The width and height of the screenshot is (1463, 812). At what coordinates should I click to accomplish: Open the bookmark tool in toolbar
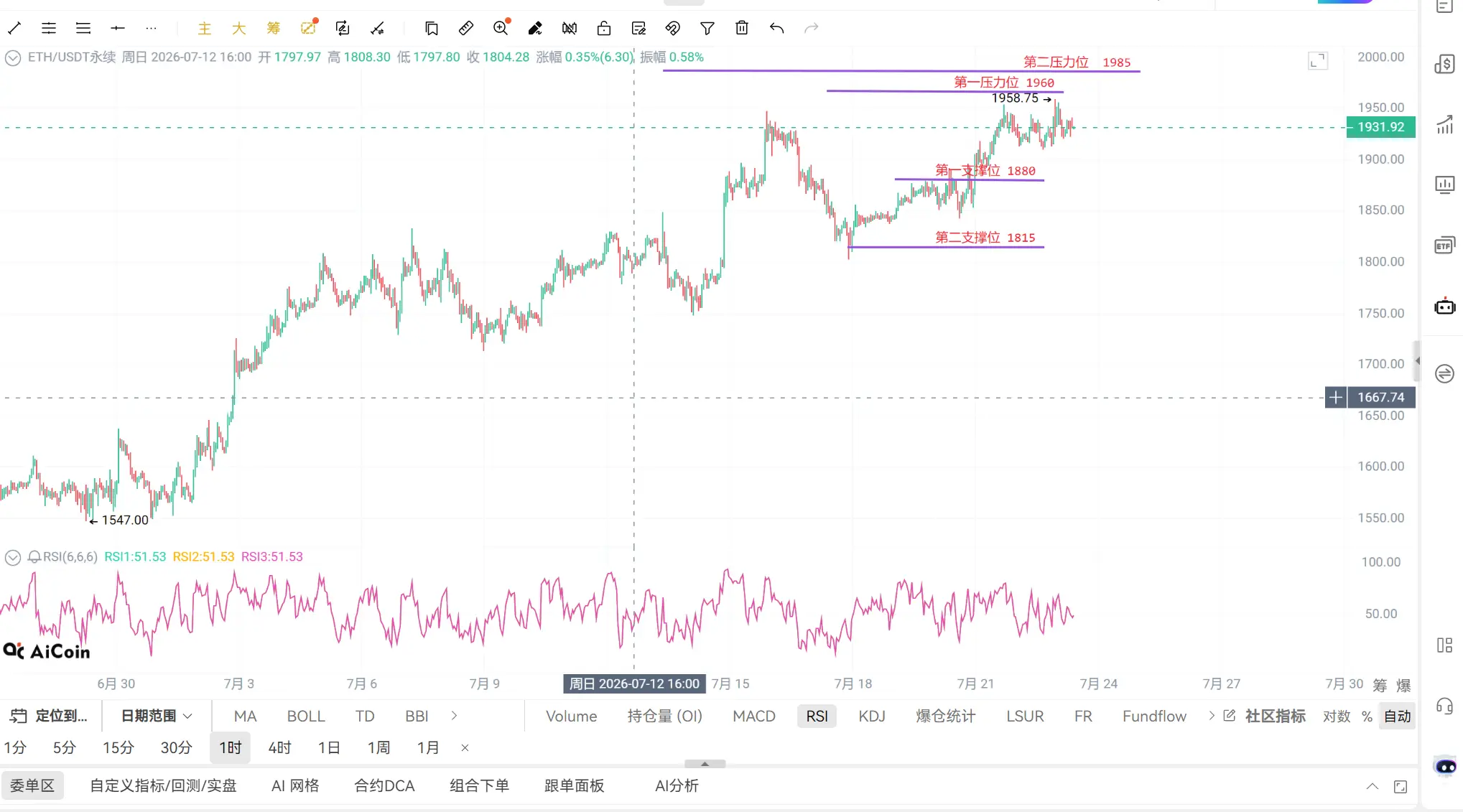(432, 28)
